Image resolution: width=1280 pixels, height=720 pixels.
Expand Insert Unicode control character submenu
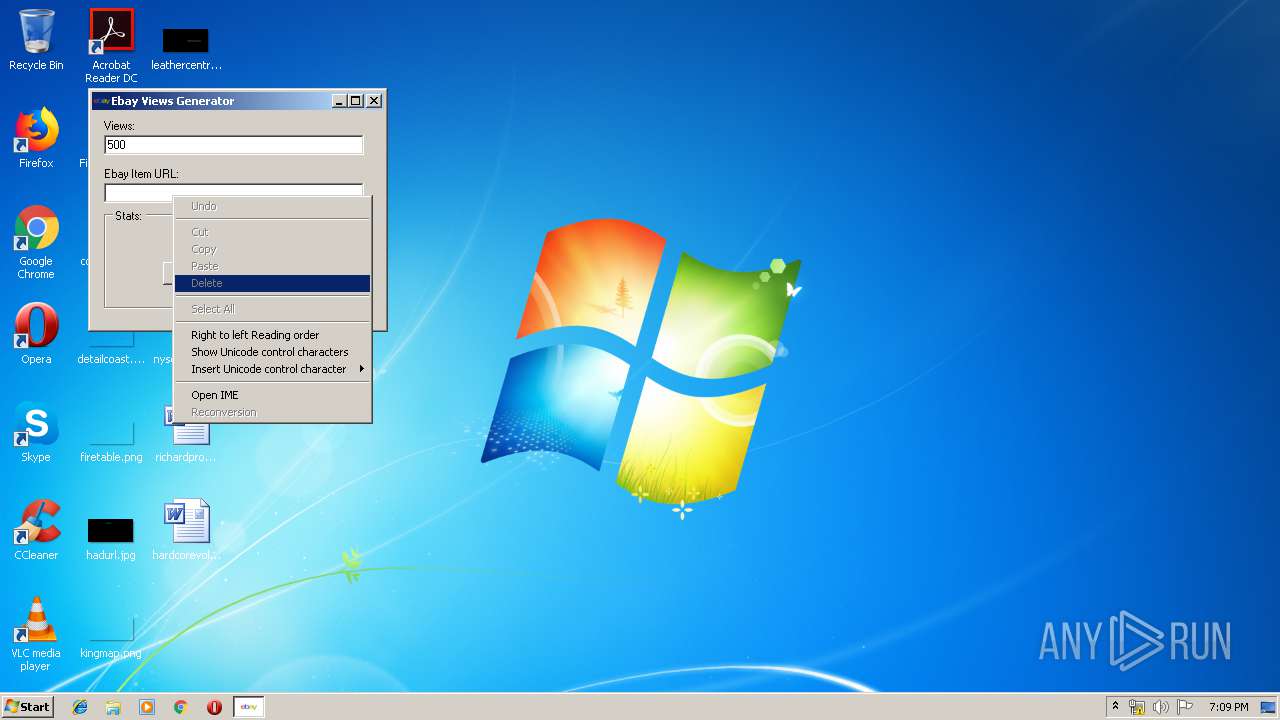pyautogui.click(x=272, y=369)
